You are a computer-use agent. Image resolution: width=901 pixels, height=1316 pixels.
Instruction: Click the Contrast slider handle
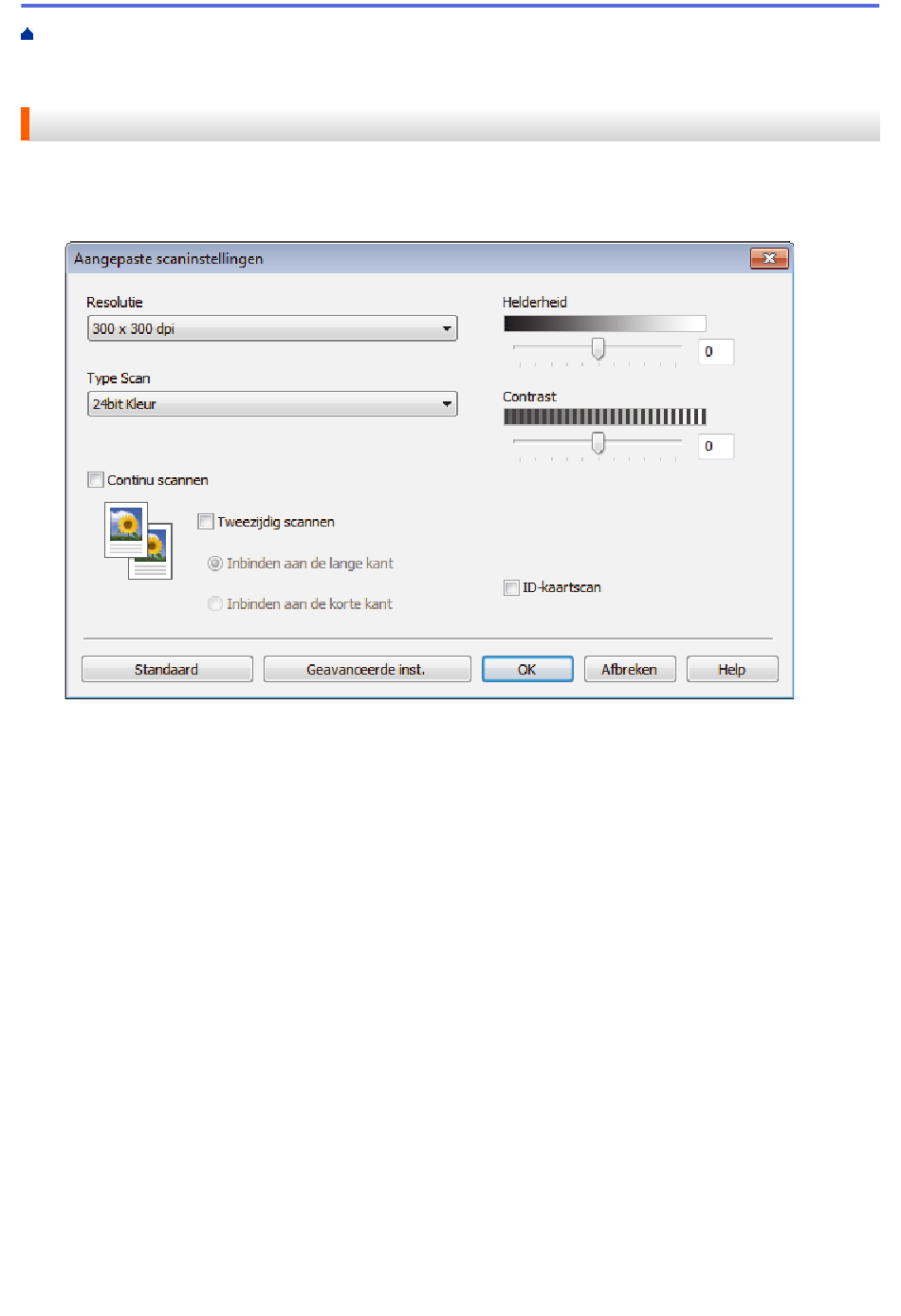tap(598, 442)
